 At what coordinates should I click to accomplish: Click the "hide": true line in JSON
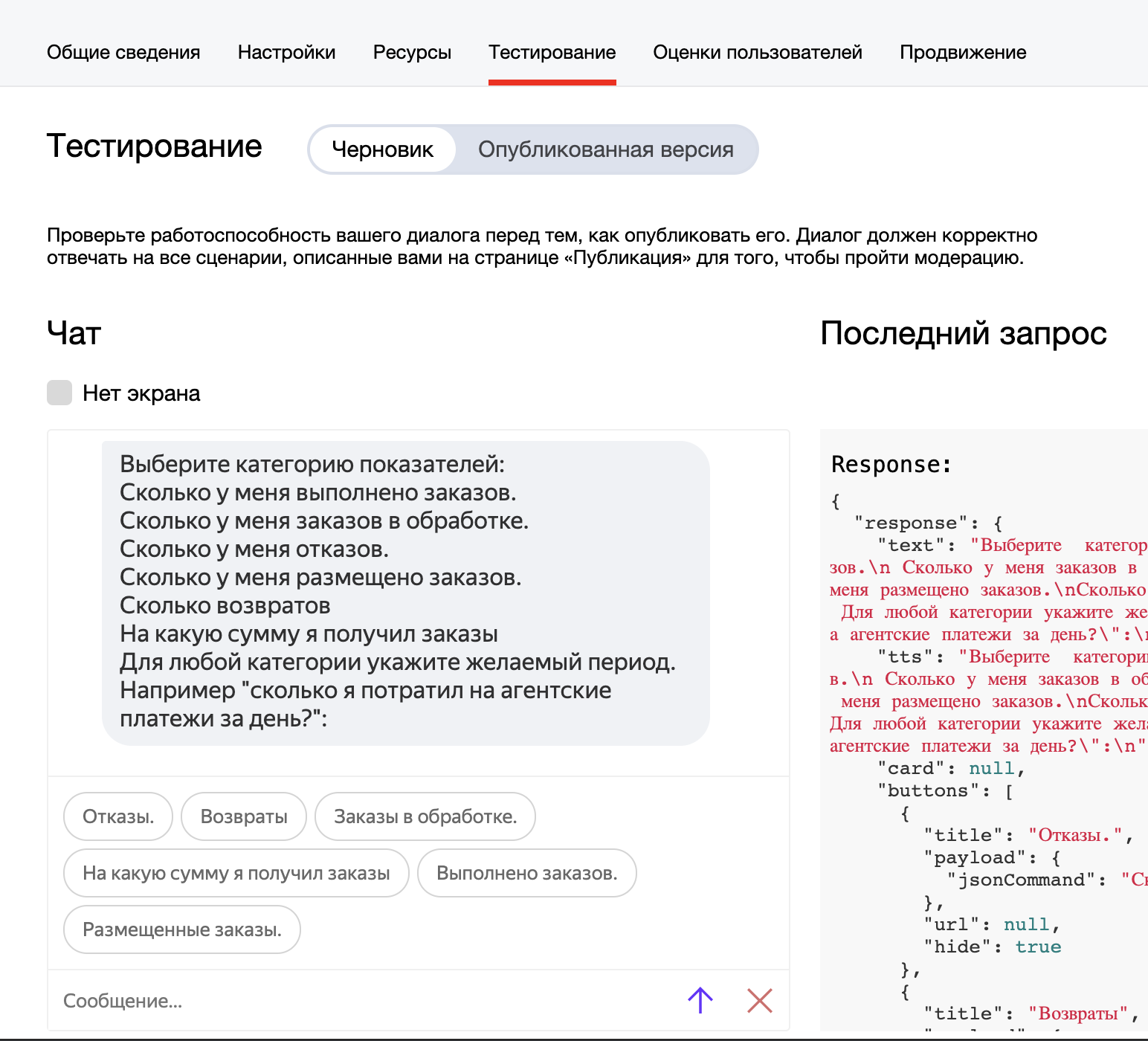pyautogui.click(x=993, y=947)
